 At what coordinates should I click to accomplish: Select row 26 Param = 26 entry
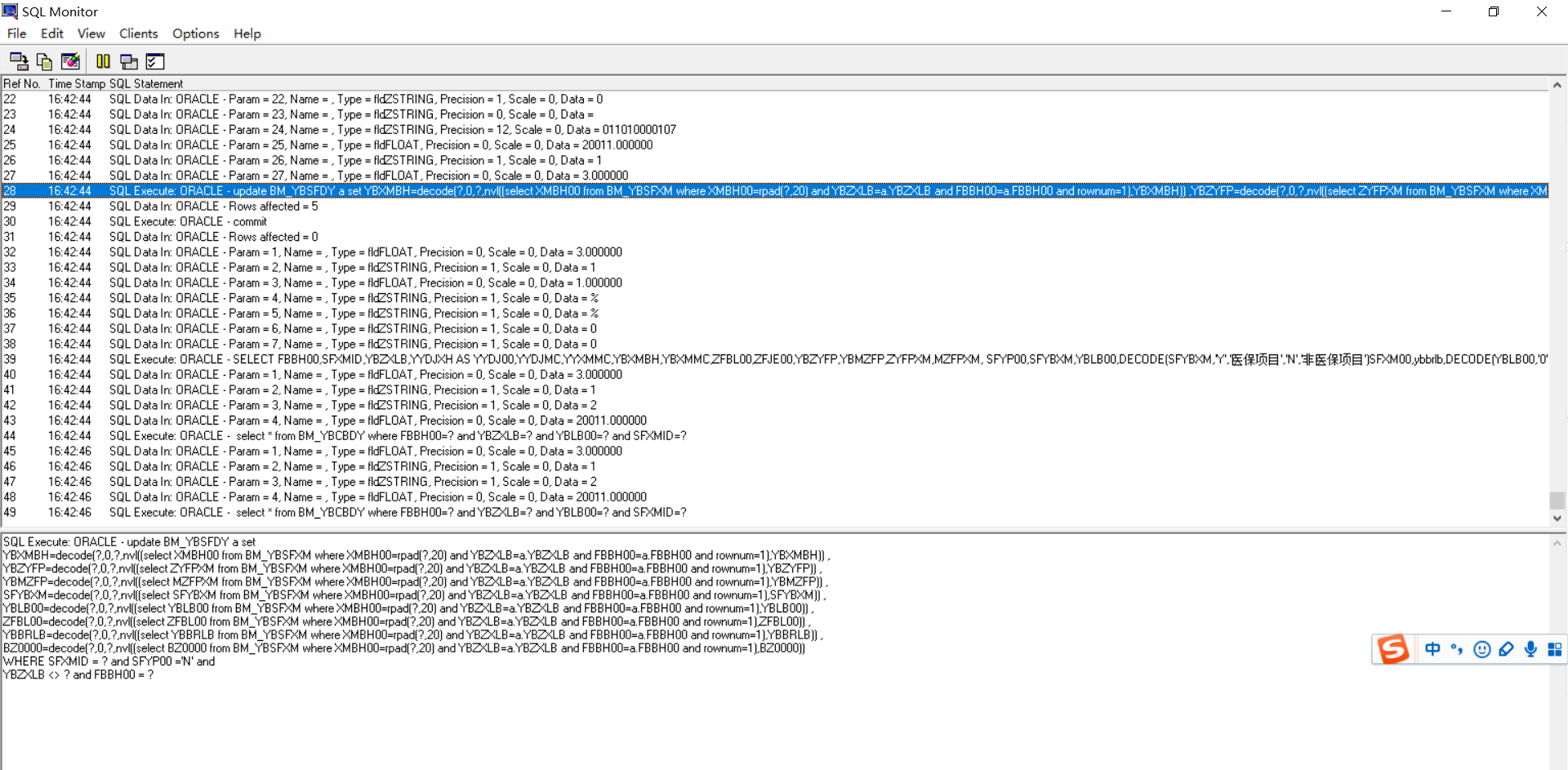(x=775, y=160)
